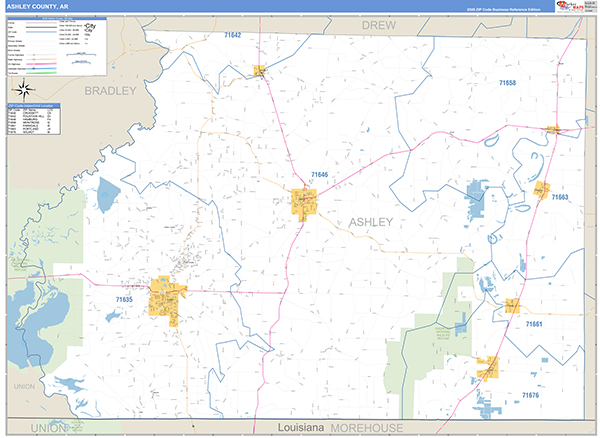
Task: Click the 'MOREHOUSE' parish label
Action: click(x=367, y=428)
